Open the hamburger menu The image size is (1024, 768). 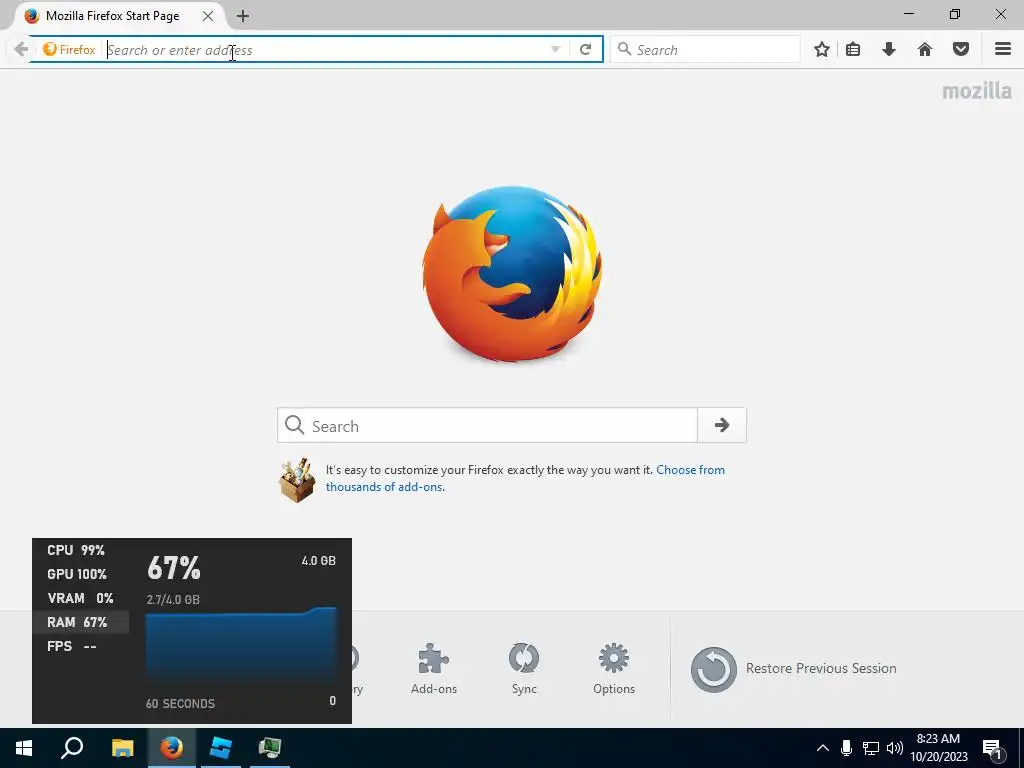tap(1003, 49)
